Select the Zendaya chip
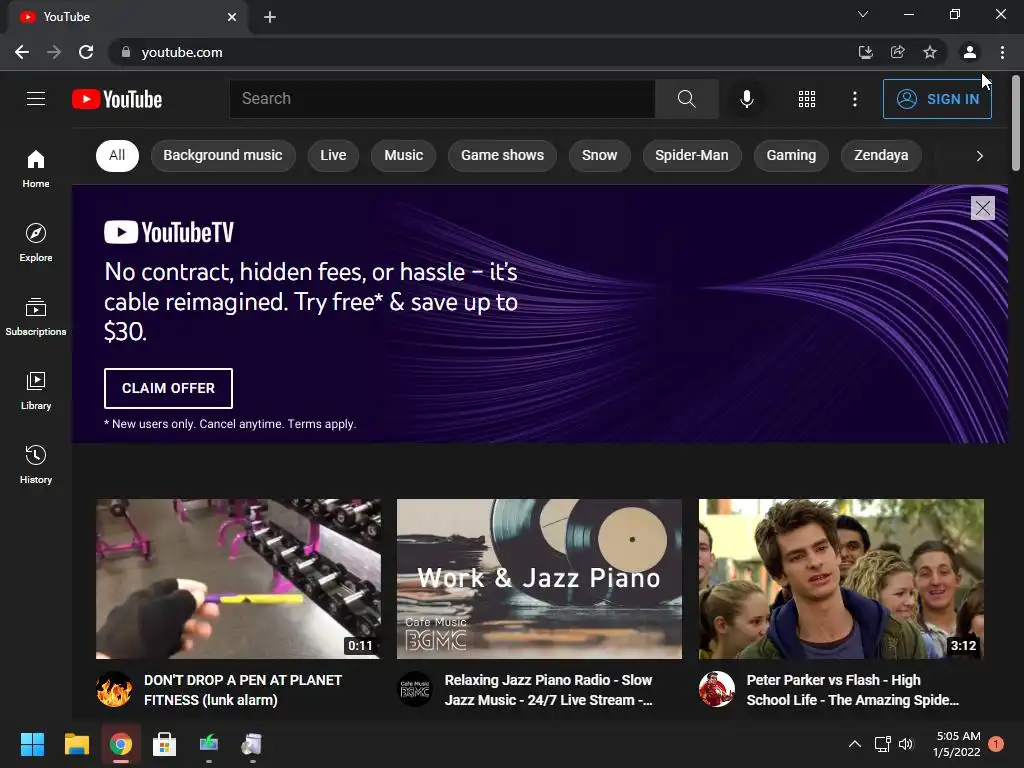 coord(881,155)
